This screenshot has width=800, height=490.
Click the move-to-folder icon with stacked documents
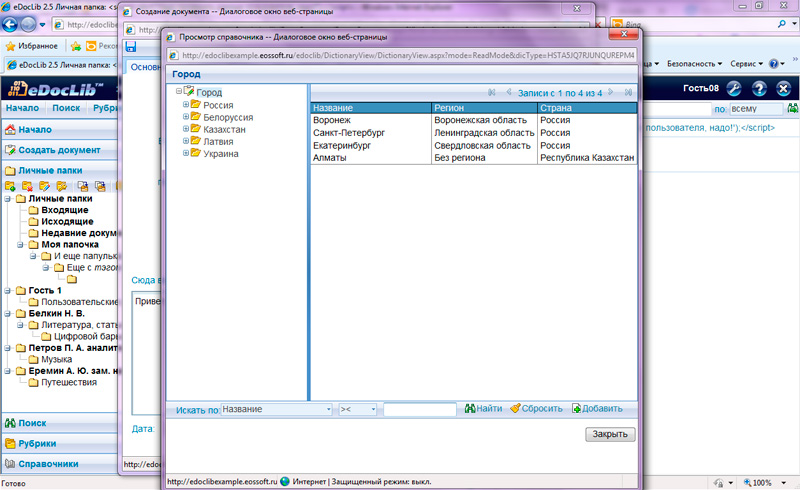100,186
